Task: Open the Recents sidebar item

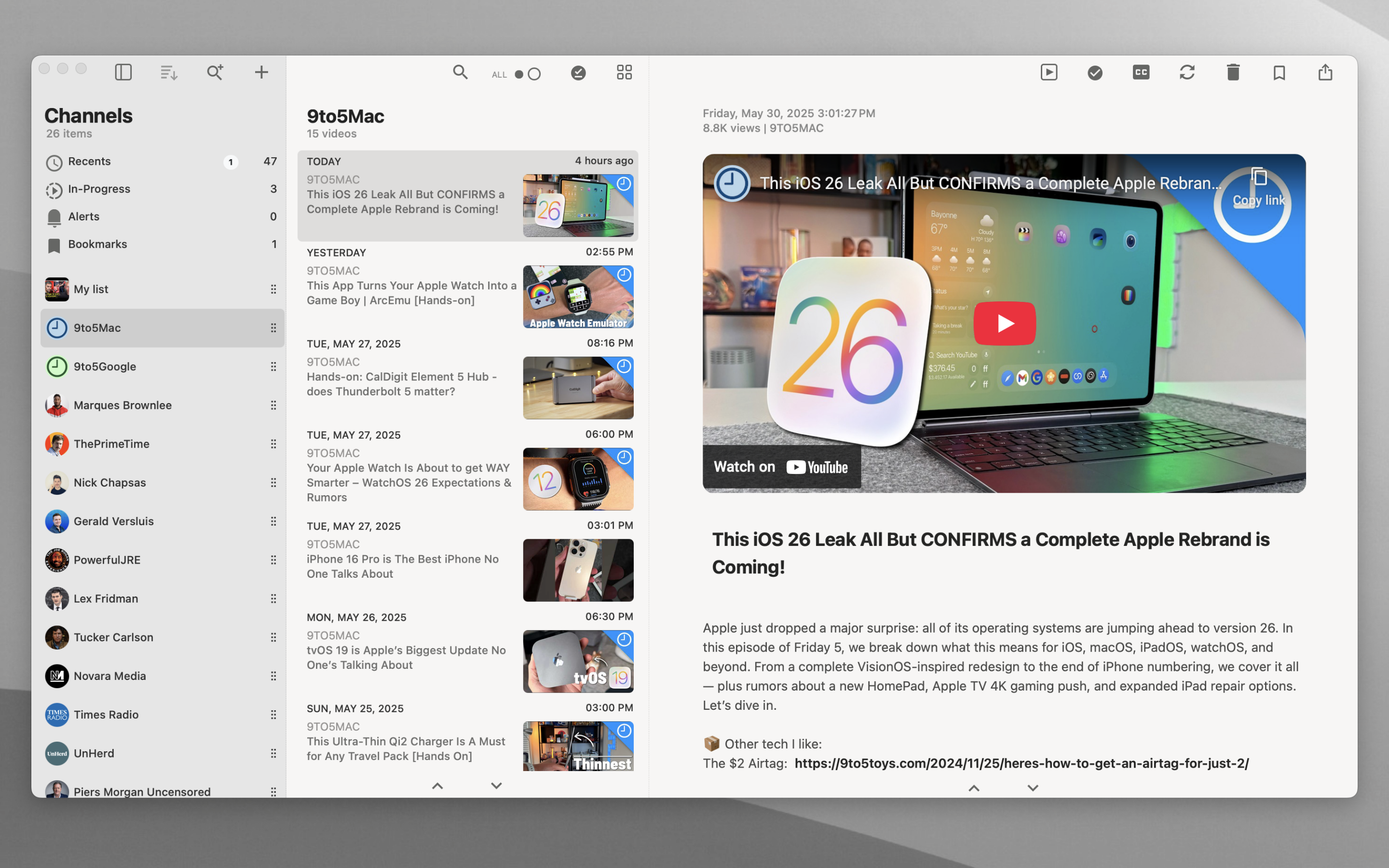Action: pyautogui.click(x=90, y=162)
